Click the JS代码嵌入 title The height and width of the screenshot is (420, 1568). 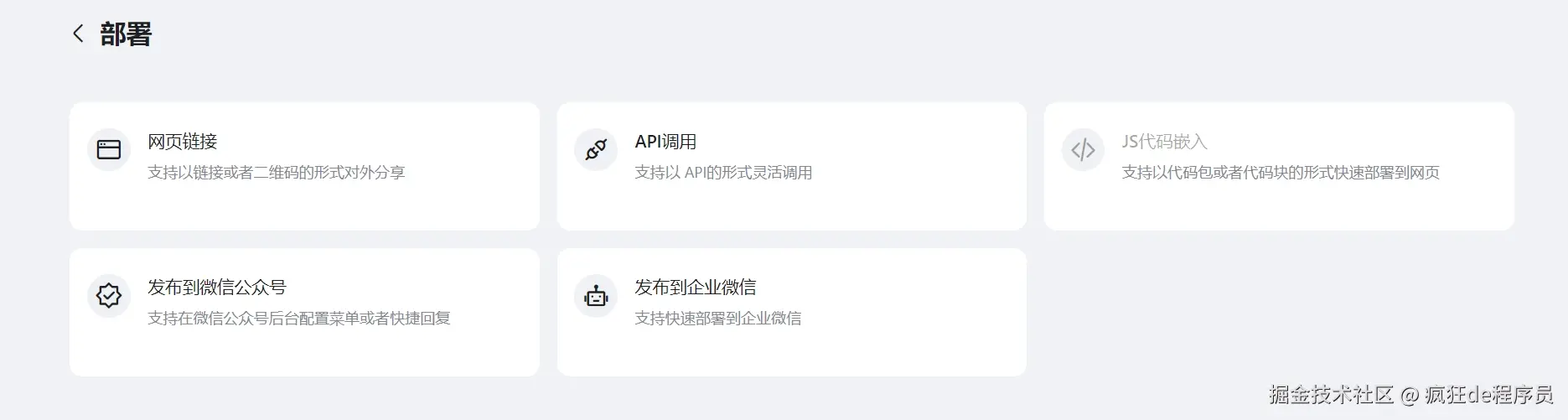(x=1164, y=142)
